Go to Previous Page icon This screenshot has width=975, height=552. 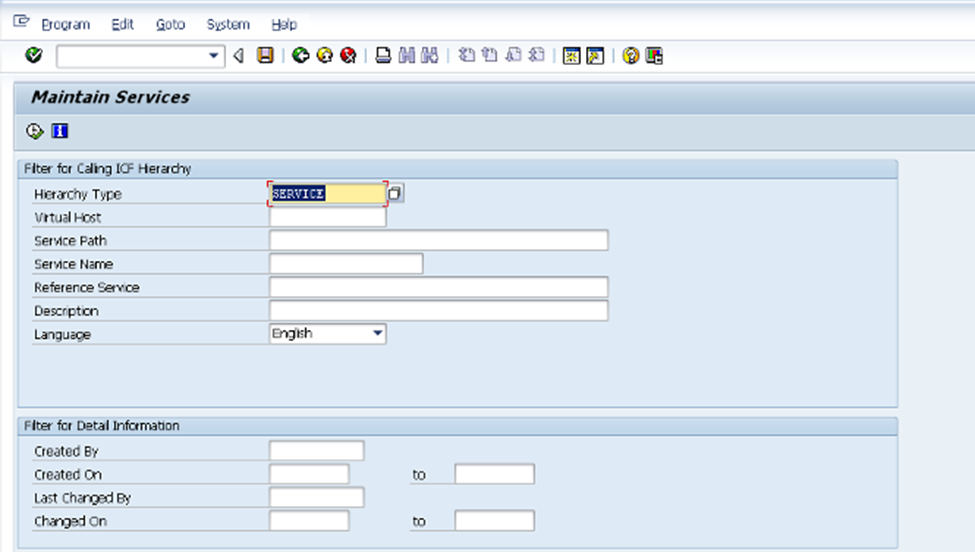pyautogui.click(x=490, y=55)
